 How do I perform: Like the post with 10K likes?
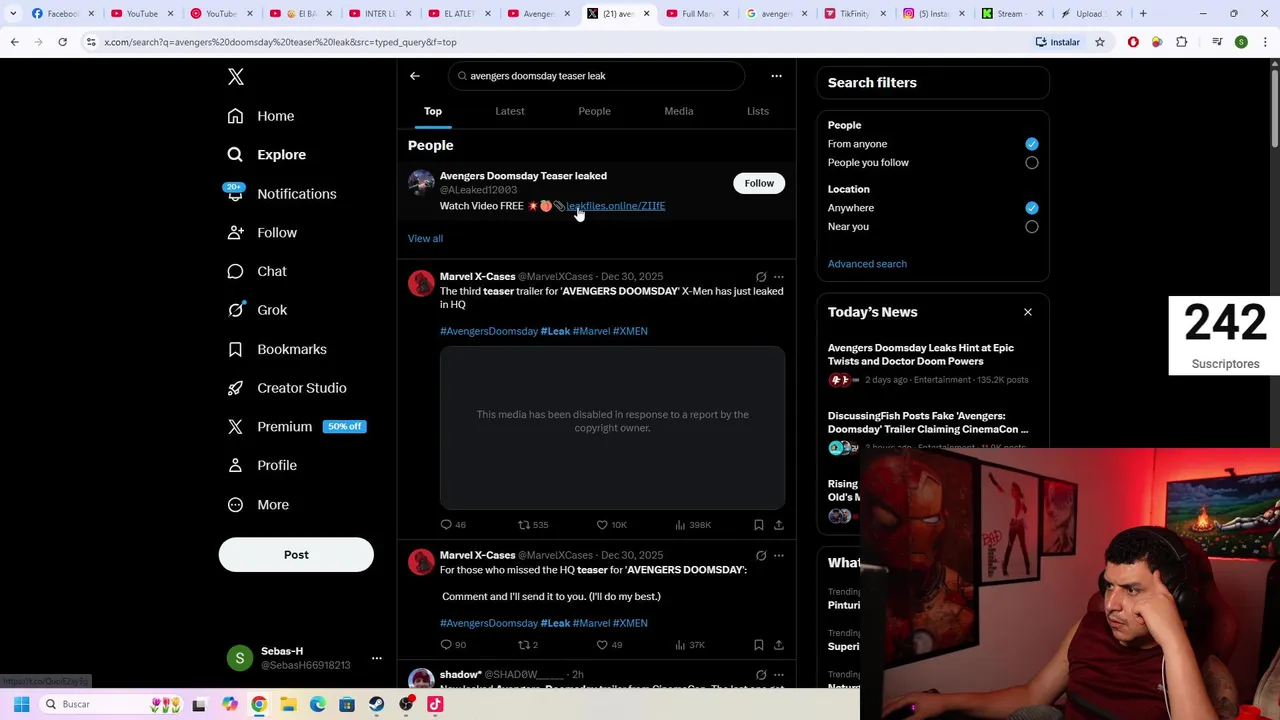pos(611,525)
